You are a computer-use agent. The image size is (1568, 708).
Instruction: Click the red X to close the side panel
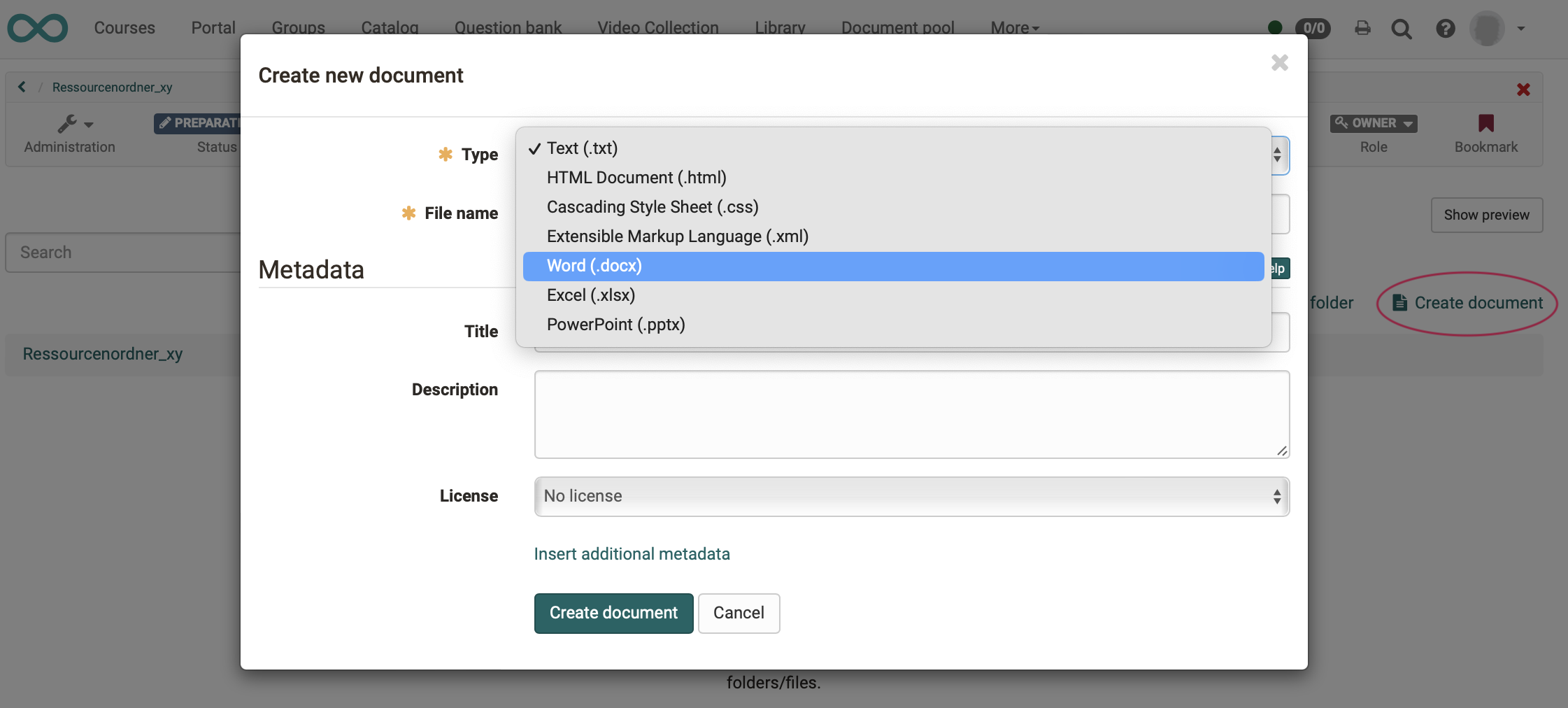click(1523, 89)
